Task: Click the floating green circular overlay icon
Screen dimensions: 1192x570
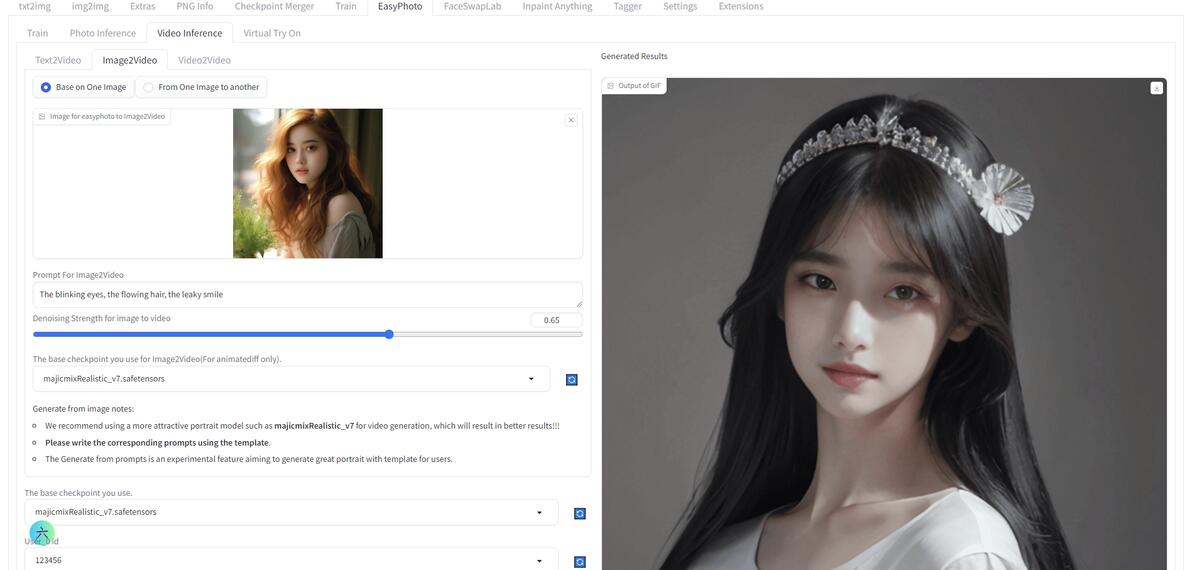Action: click(x=42, y=534)
